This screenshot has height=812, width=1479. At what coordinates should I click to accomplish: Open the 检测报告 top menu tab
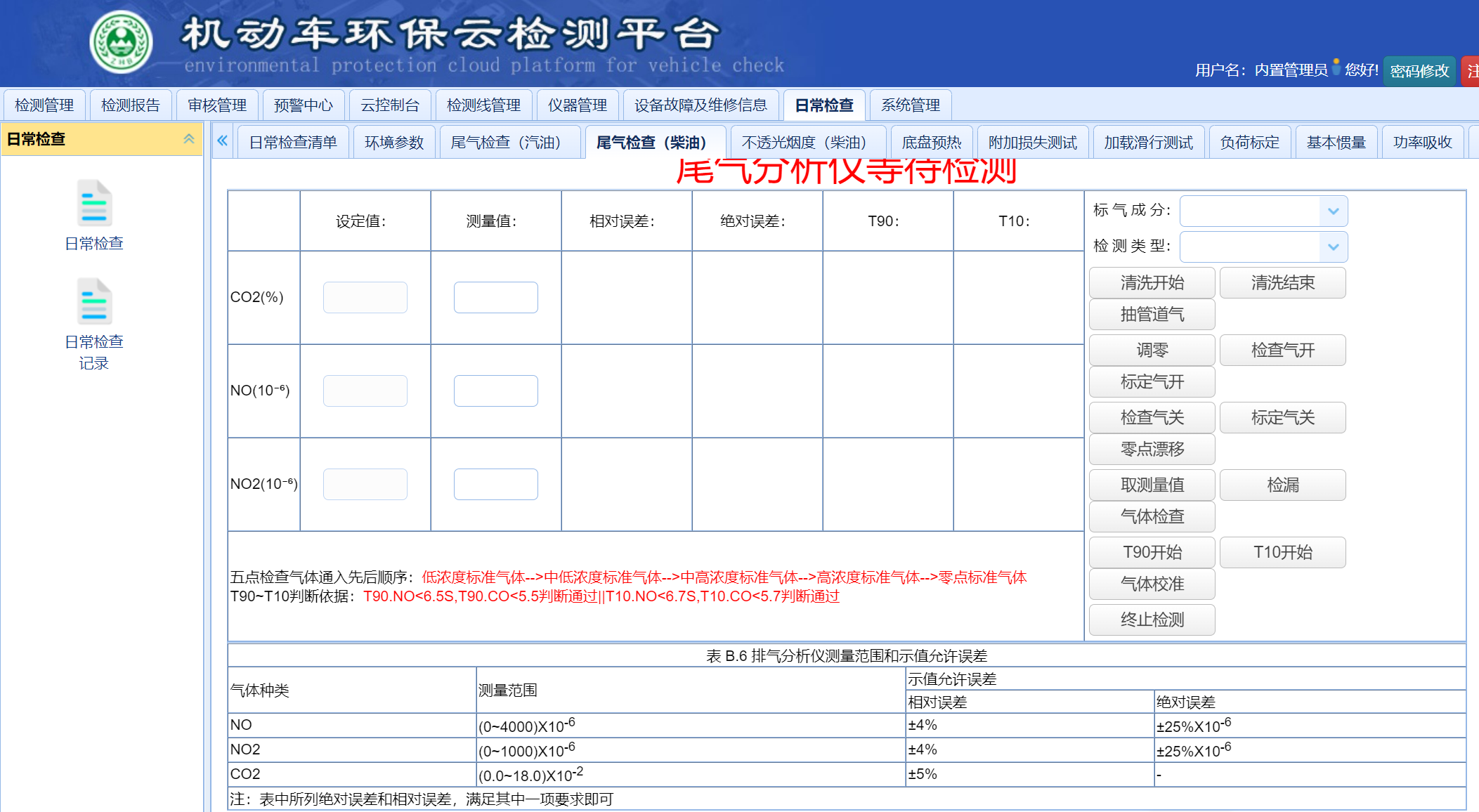[131, 105]
